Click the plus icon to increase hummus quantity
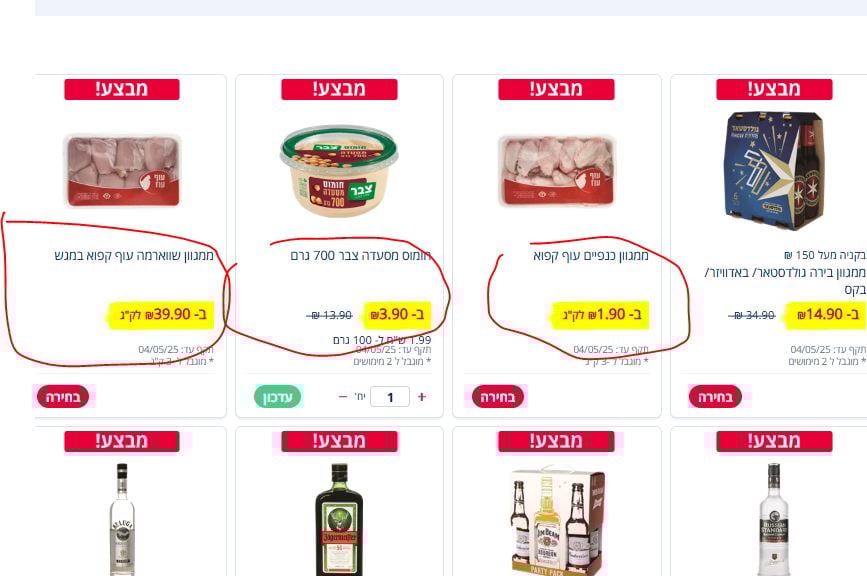The width and height of the screenshot is (867, 576). [x=422, y=397]
